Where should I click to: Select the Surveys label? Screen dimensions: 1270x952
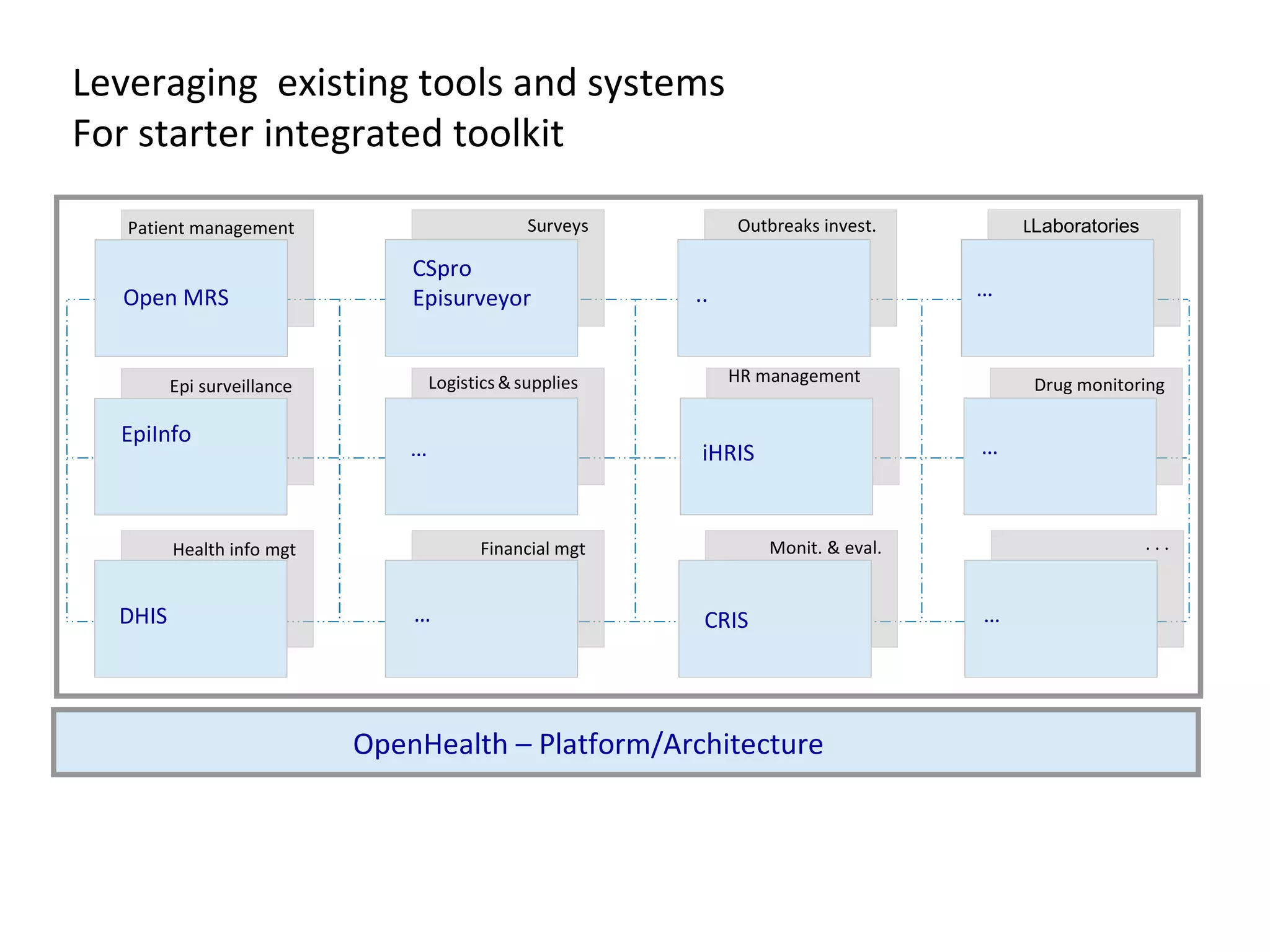pyautogui.click(x=557, y=226)
